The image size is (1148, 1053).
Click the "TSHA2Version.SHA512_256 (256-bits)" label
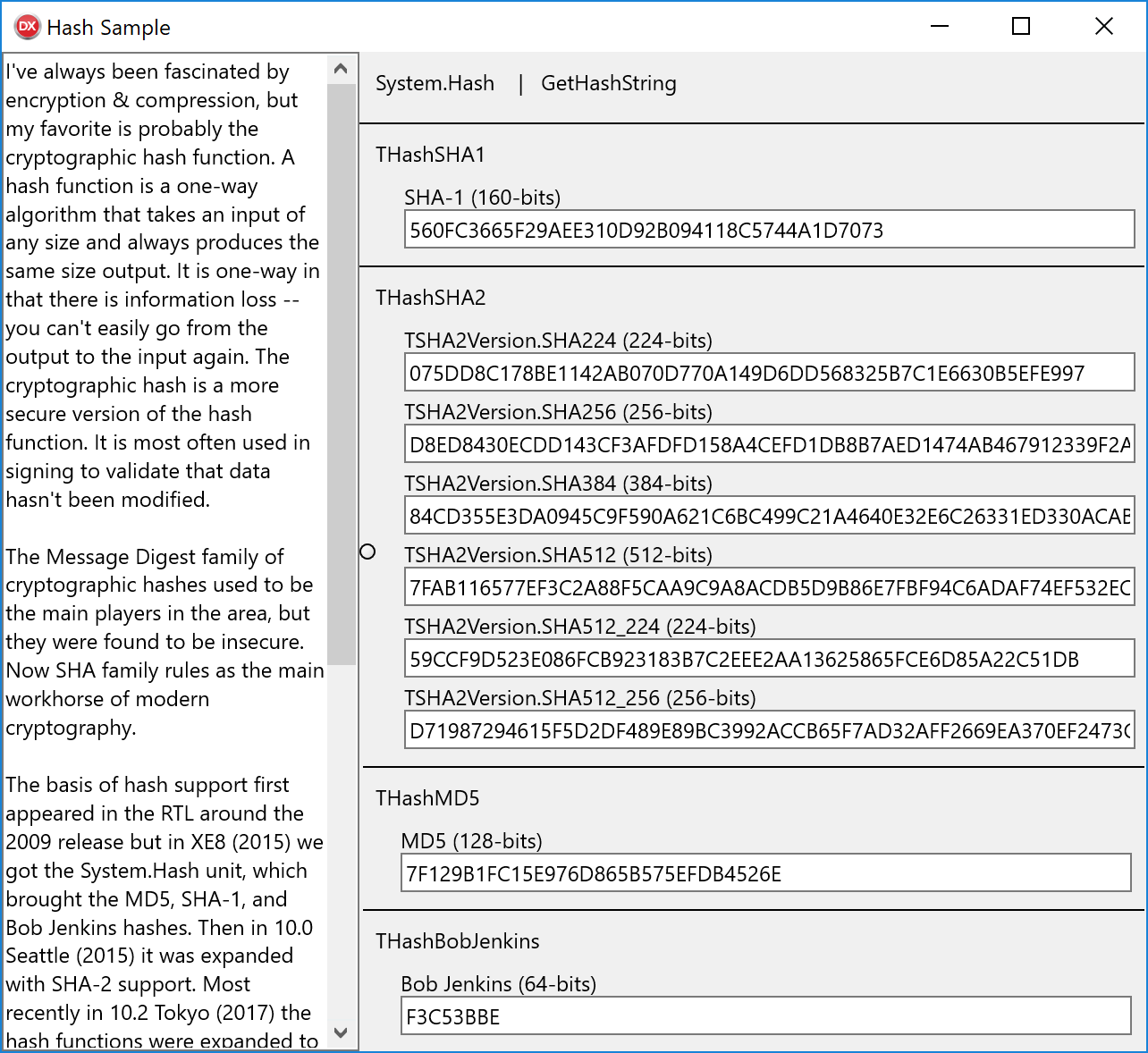click(580, 698)
